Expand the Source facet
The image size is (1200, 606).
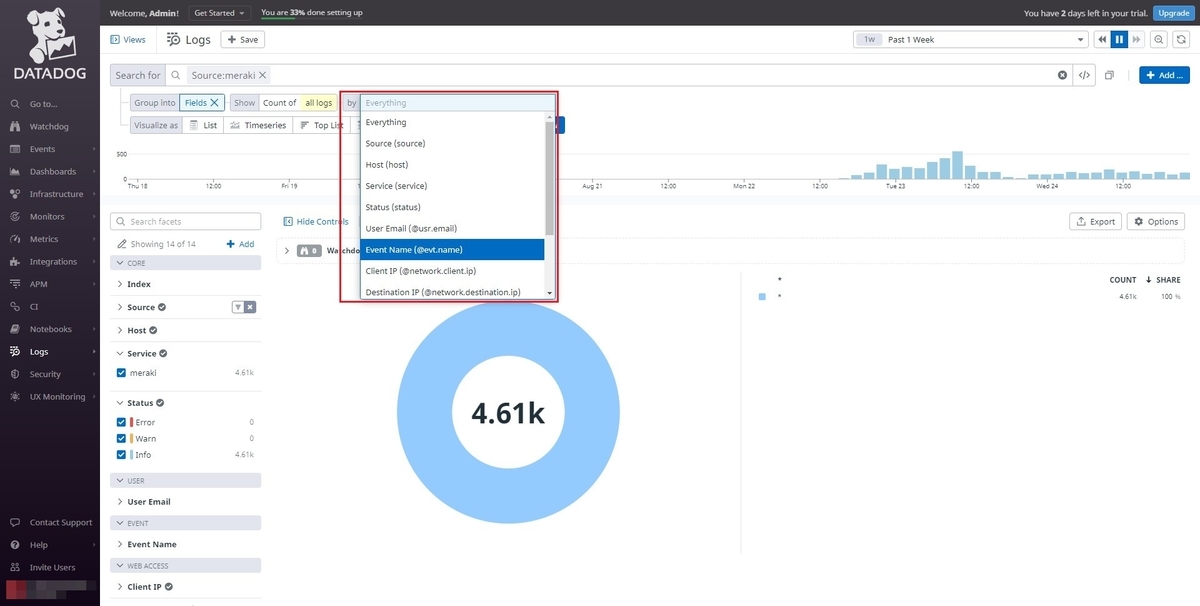(x=120, y=307)
